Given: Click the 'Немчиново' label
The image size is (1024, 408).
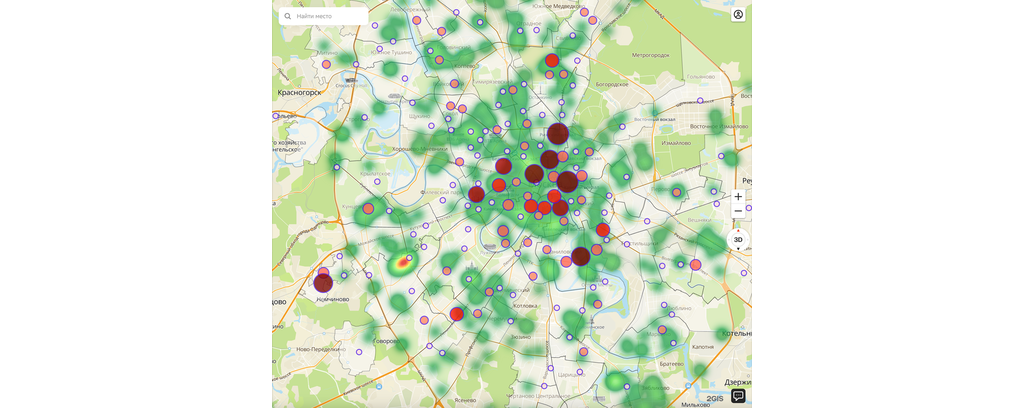Looking at the screenshot, I should [332, 300].
